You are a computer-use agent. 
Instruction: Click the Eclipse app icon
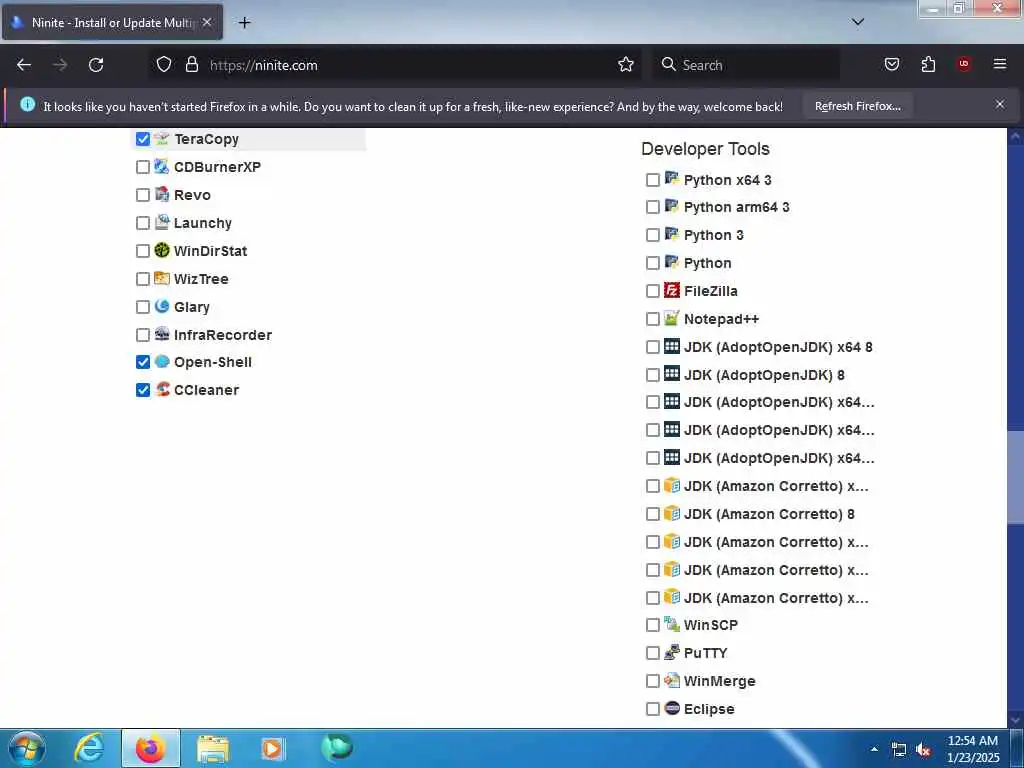[672, 708]
